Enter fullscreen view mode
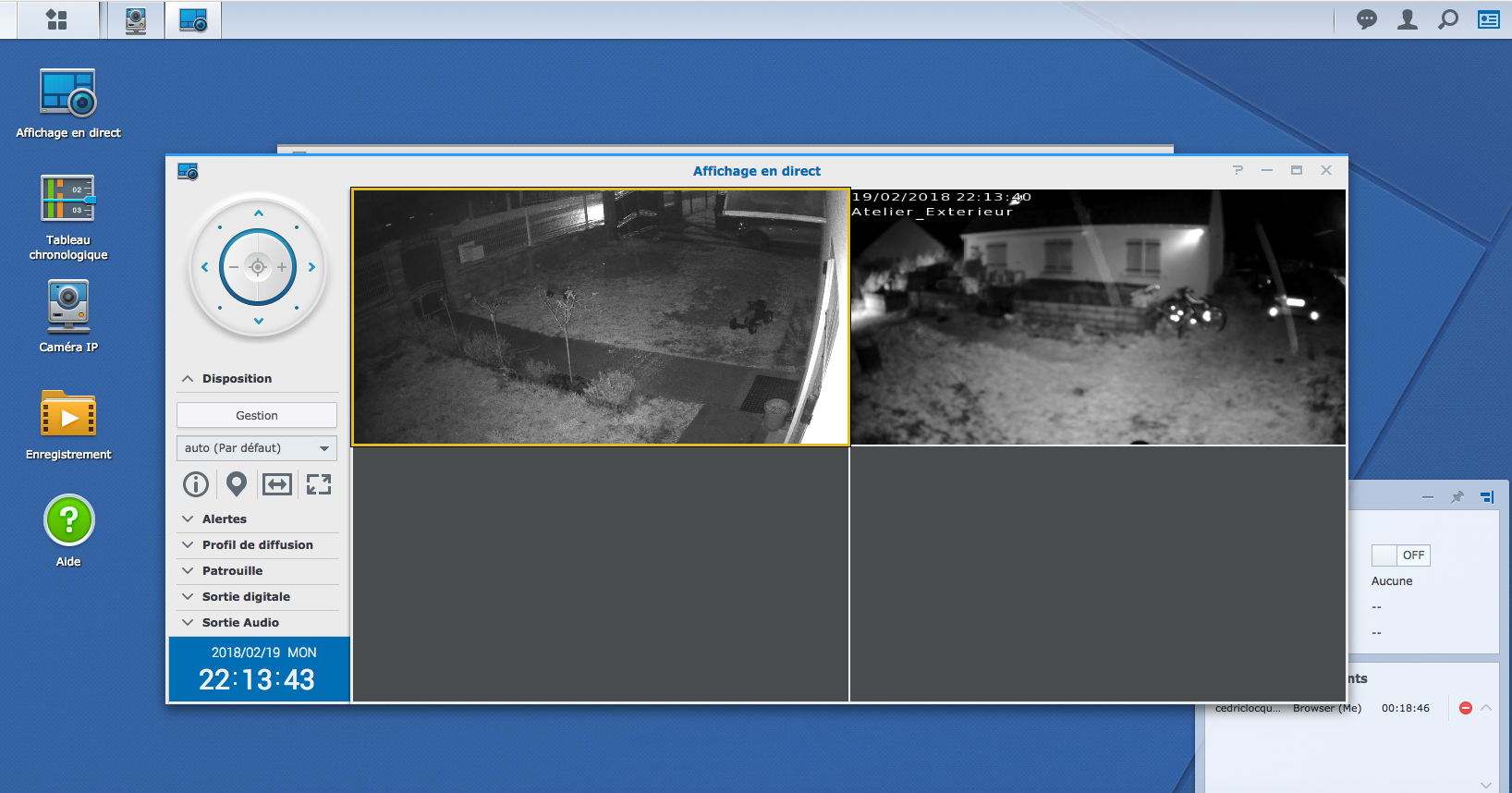This screenshot has width=1512, height=793. tap(319, 484)
